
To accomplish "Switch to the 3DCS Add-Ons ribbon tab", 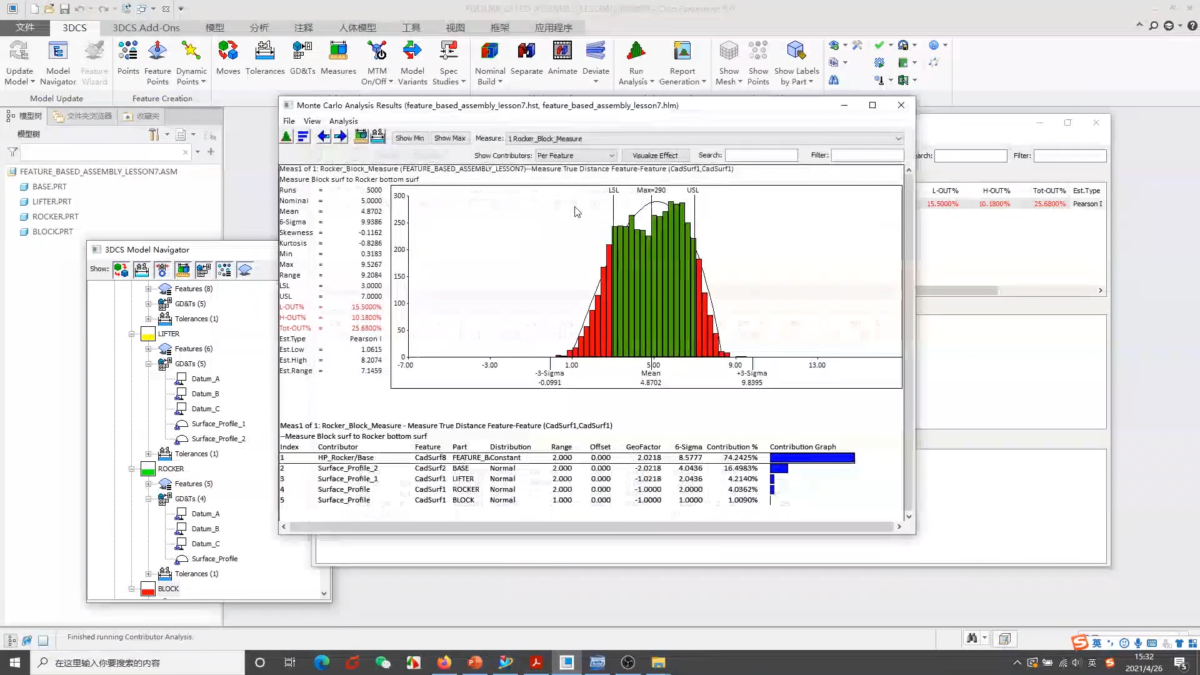I will [146, 28].
